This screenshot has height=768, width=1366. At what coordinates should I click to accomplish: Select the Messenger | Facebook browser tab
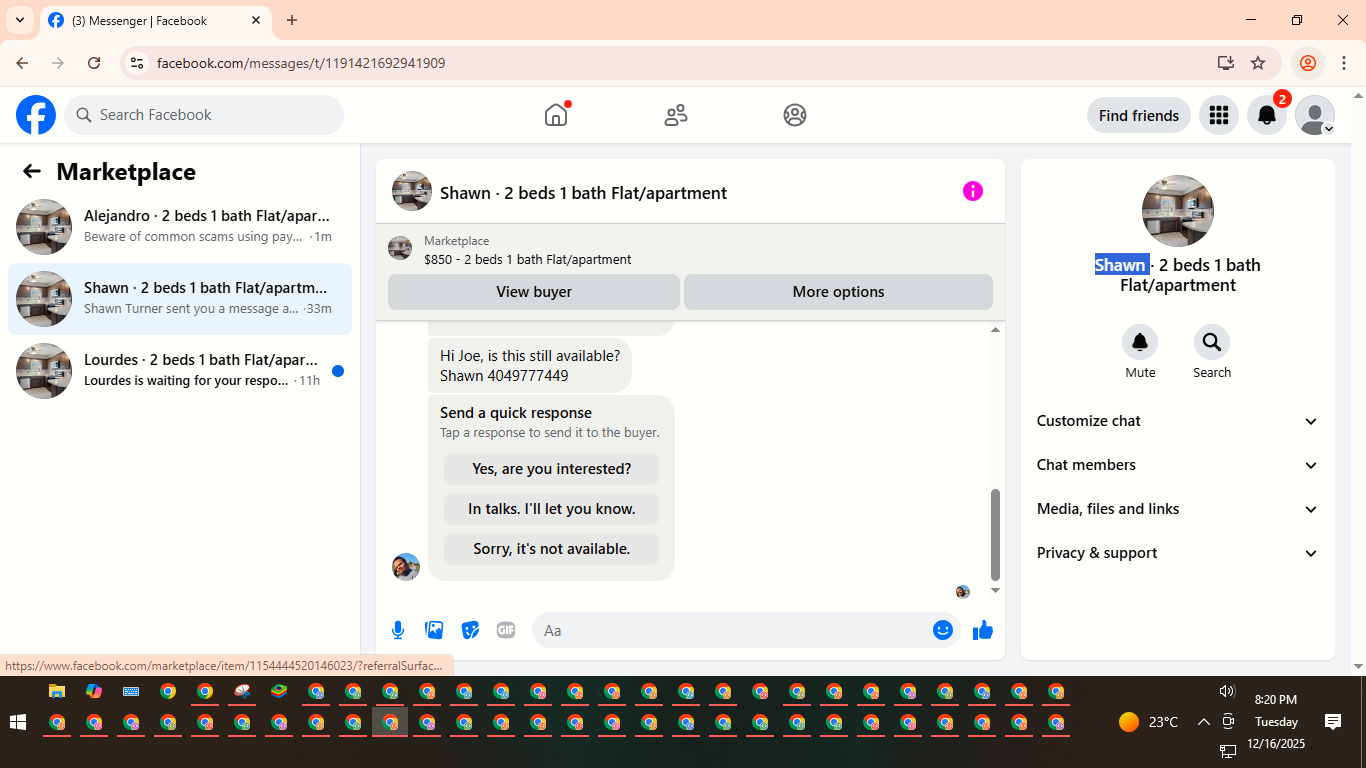[x=155, y=20]
